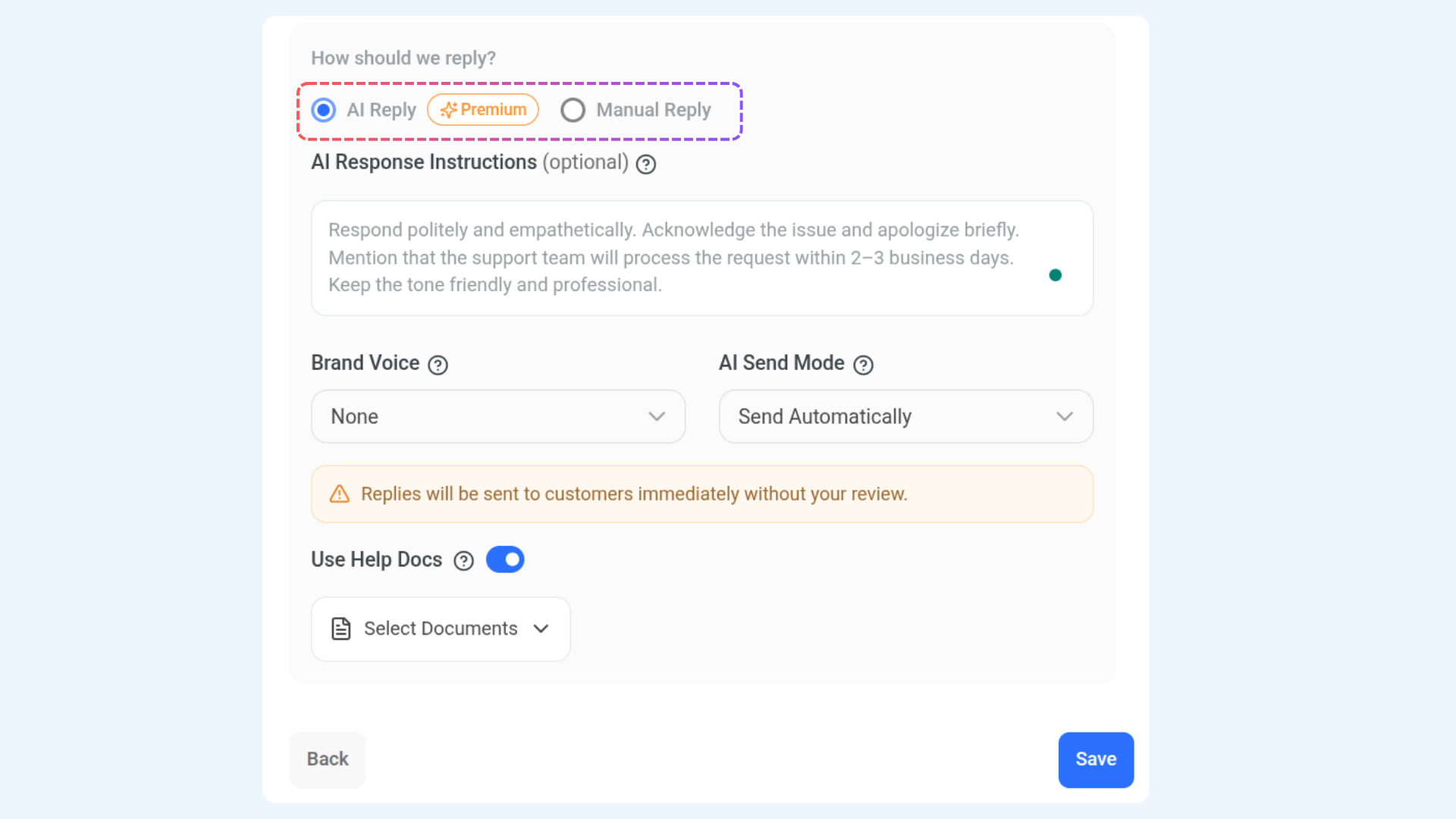The width and height of the screenshot is (1456, 819).
Task: Click the Brand Voice help icon
Action: (x=438, y=366)
